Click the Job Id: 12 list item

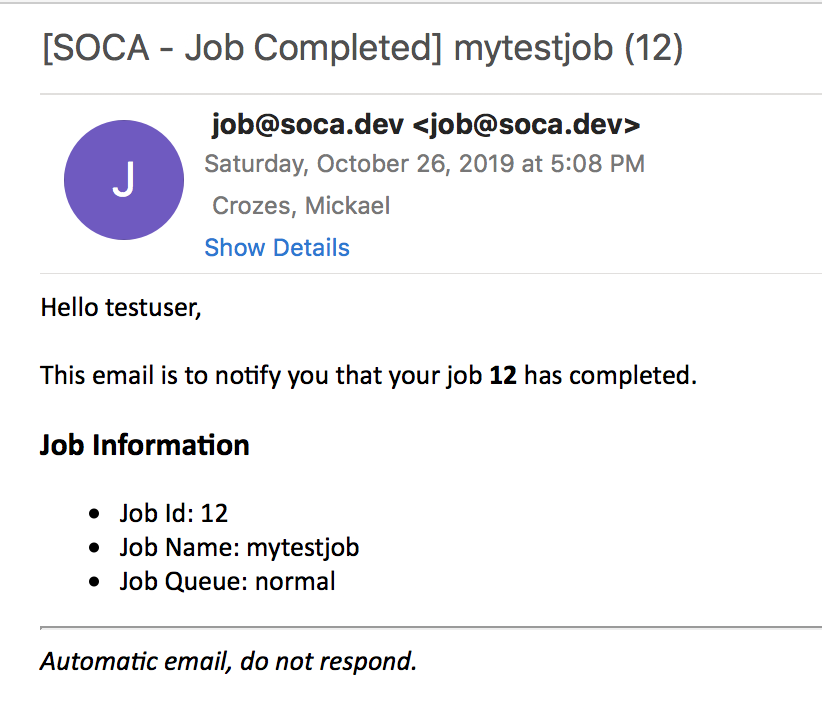pyautogui.click(x=174, y=514)
